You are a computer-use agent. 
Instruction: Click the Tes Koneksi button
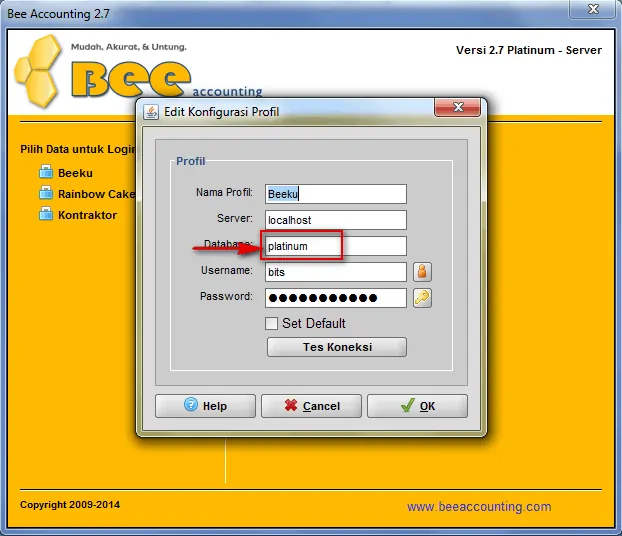[x=337, y=347]
